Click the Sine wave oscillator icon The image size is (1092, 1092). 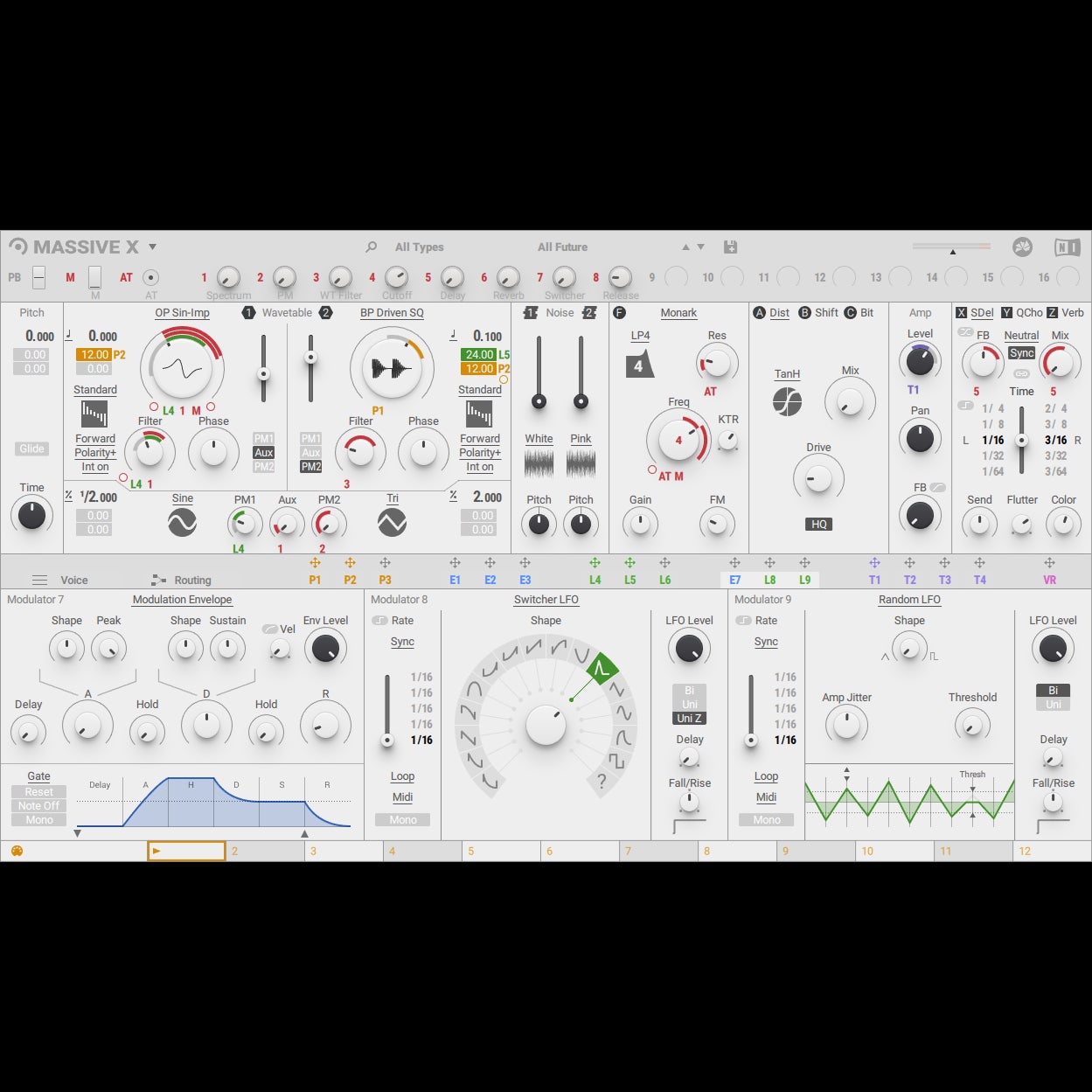[182, 523]
